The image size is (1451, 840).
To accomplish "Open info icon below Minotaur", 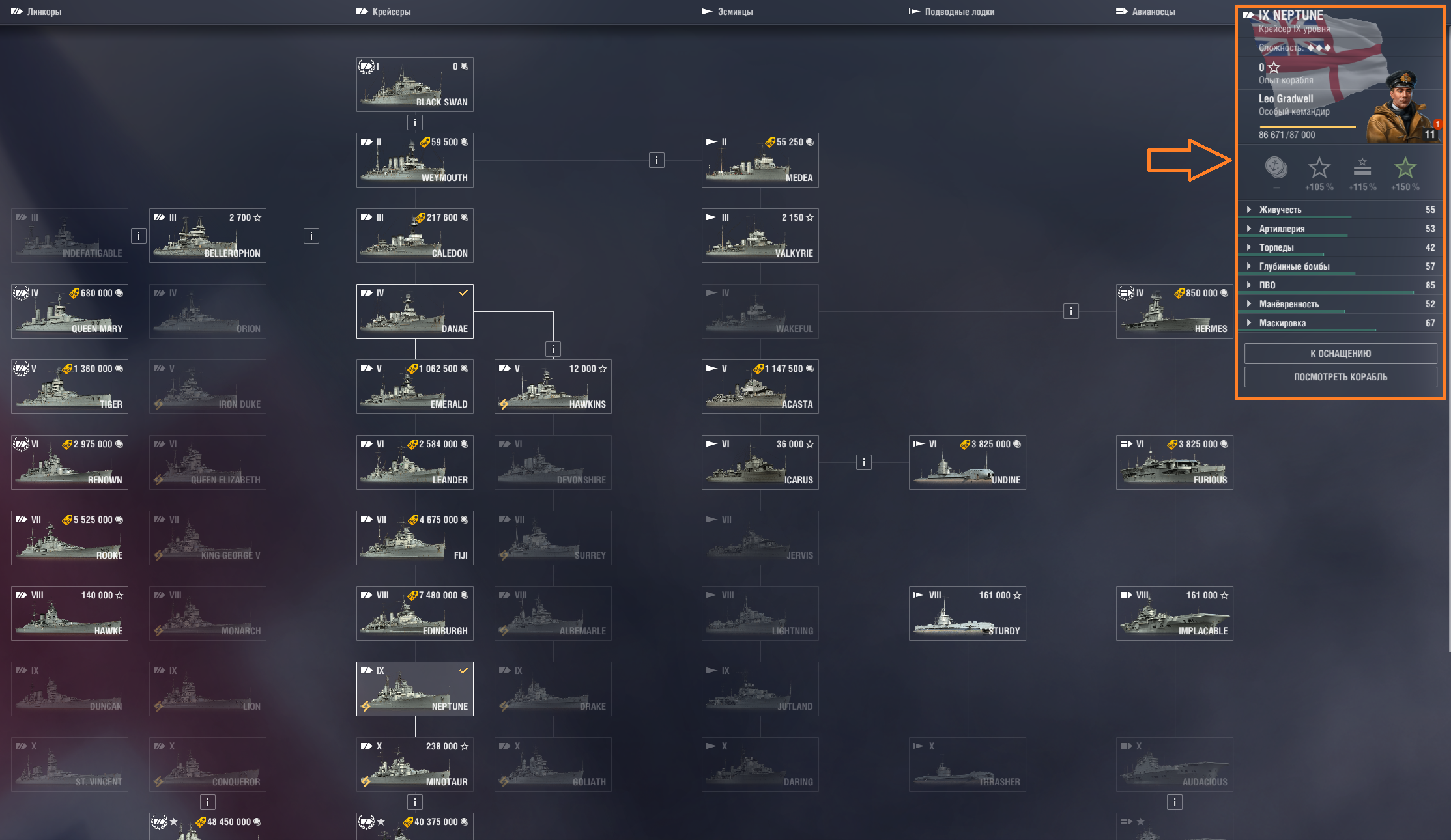I will (415, 802).
